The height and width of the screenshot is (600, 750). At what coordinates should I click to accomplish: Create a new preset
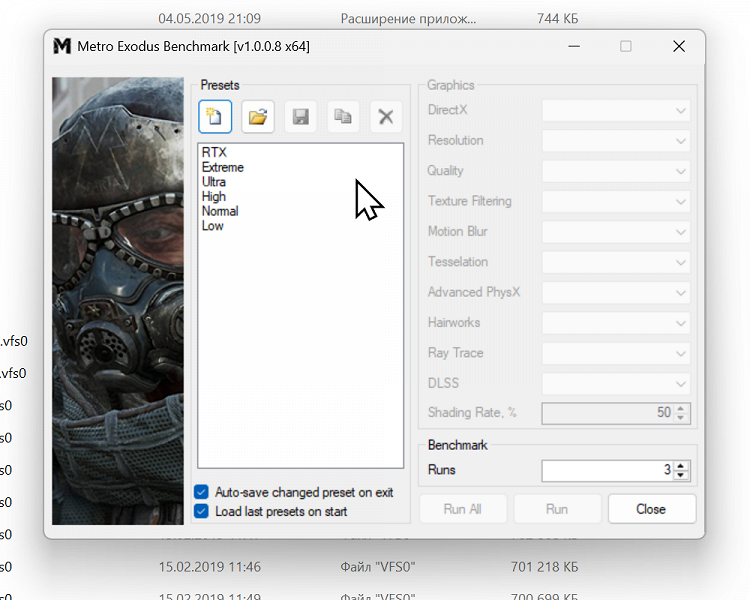pos(215,117)
